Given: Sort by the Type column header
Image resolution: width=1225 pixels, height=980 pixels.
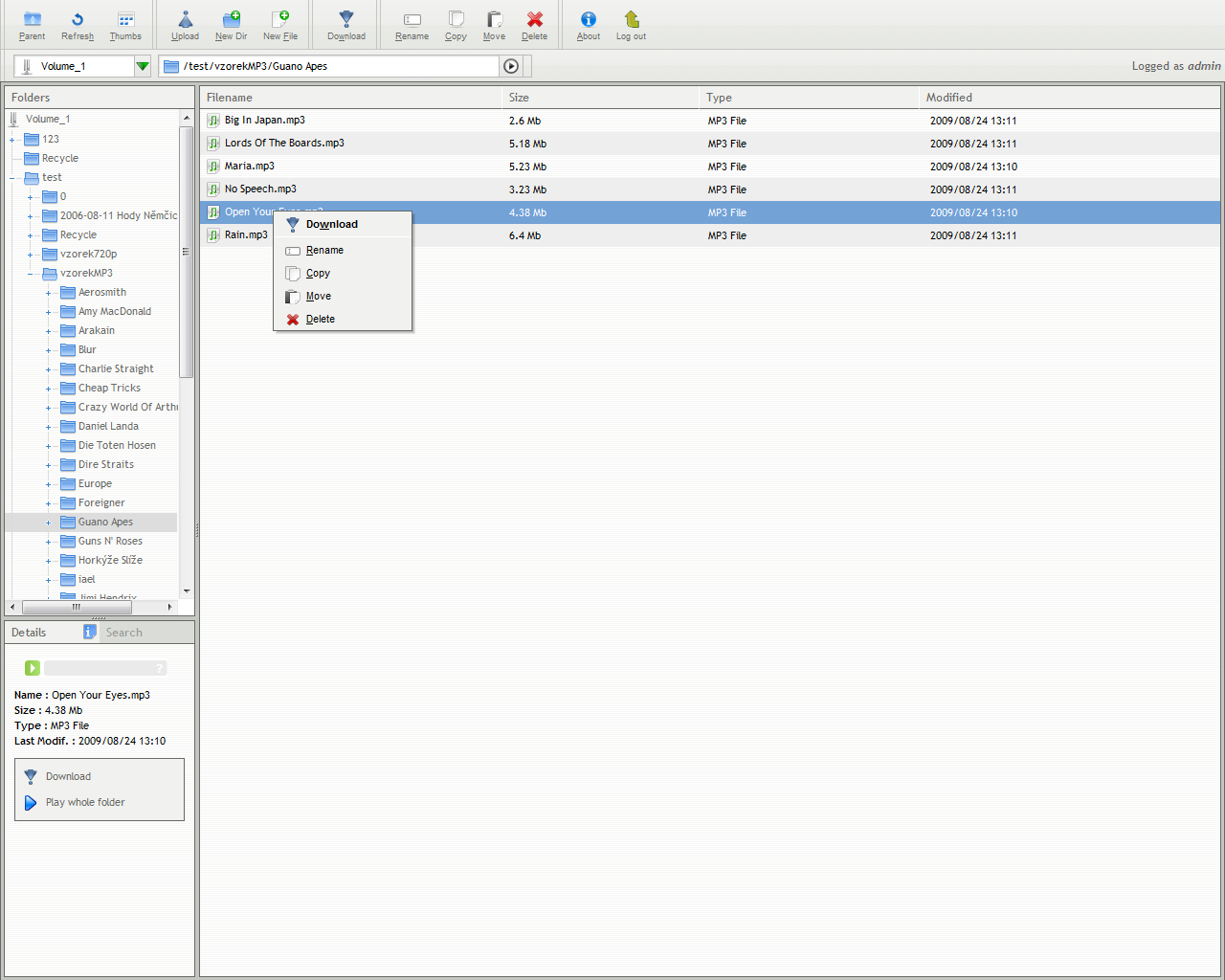Looking at the screenshot, I should pos(809,98).
